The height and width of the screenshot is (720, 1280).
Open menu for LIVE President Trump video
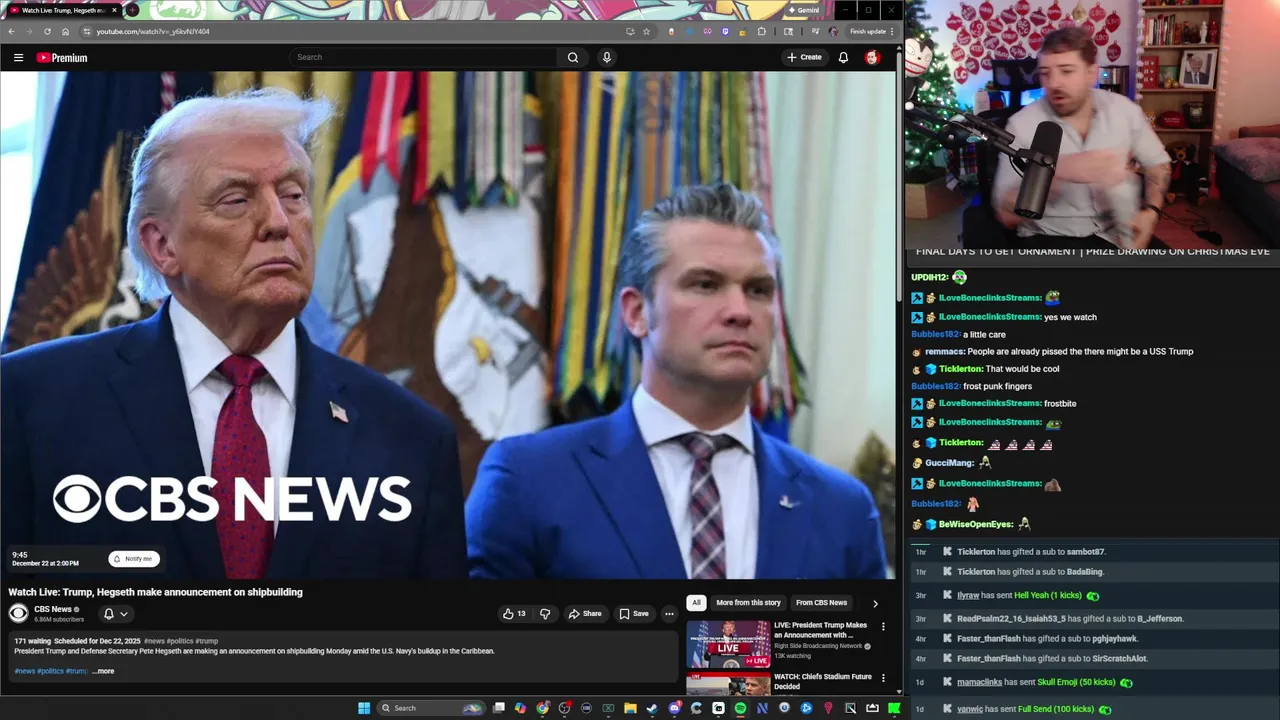pos(883,627)
